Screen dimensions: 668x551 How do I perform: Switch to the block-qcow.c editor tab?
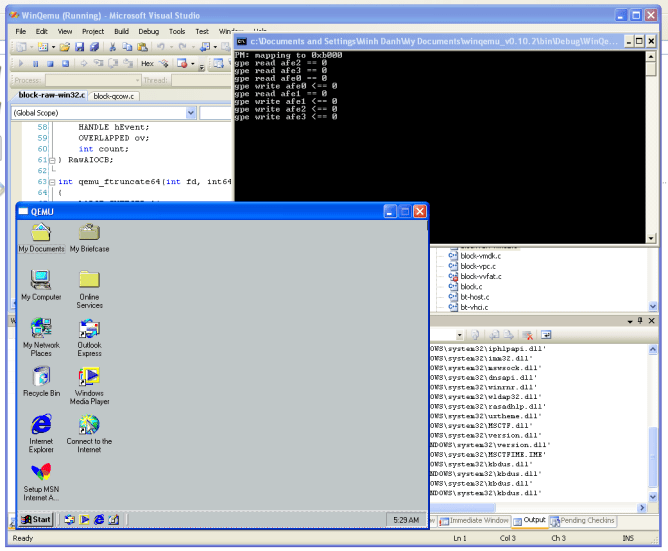[114, 96]
